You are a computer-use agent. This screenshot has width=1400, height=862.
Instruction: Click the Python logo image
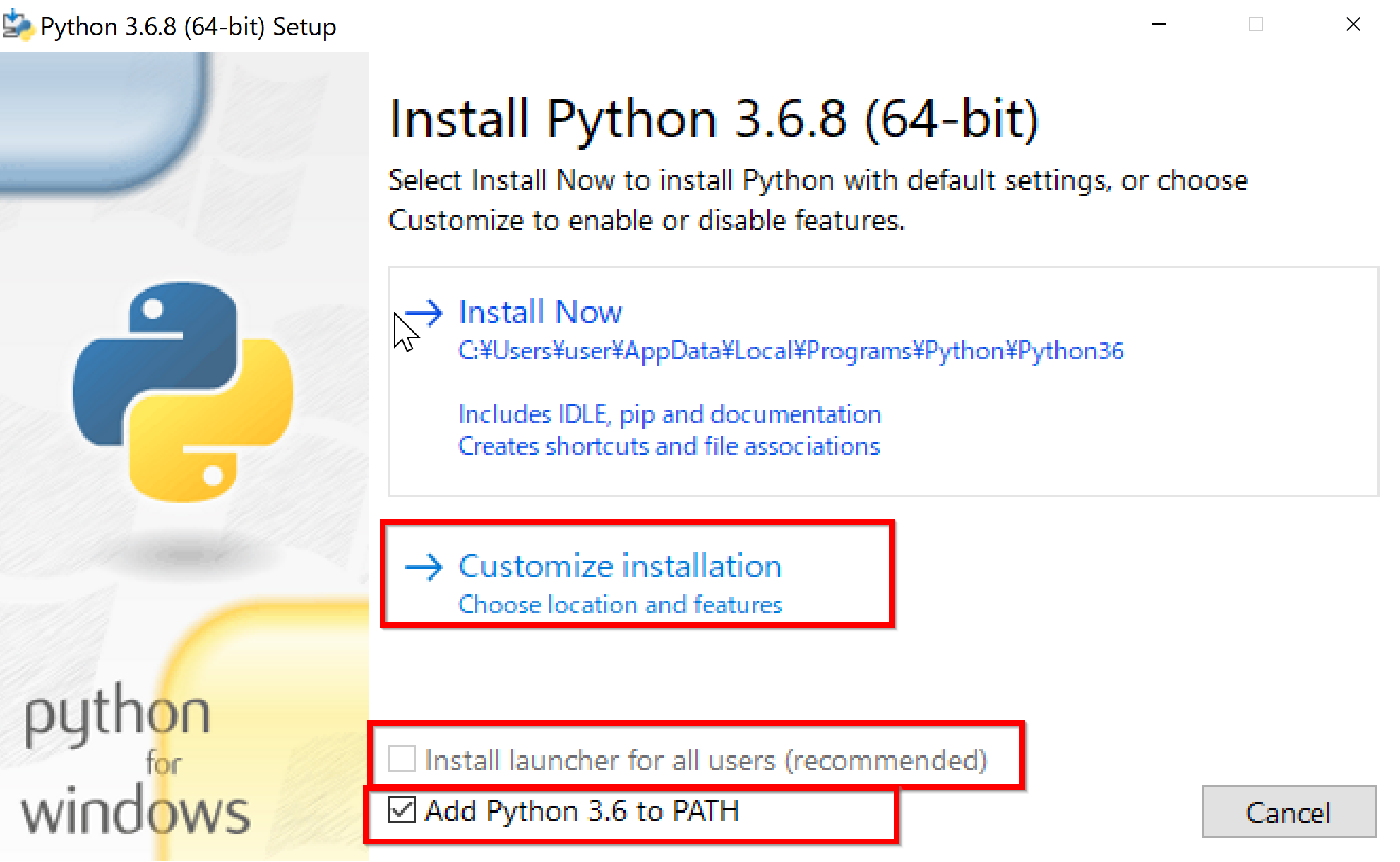tap(183, 392)
